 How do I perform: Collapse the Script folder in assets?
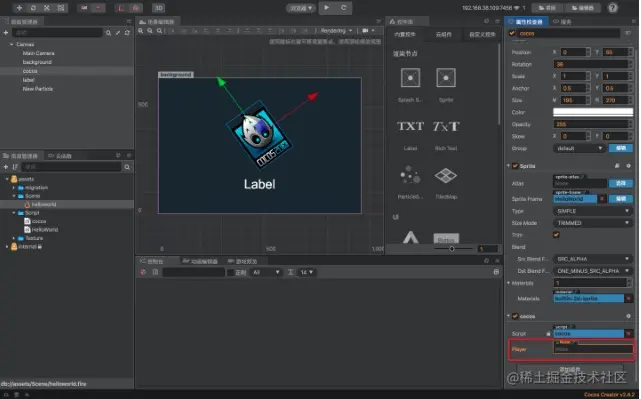tap(14, 213)
